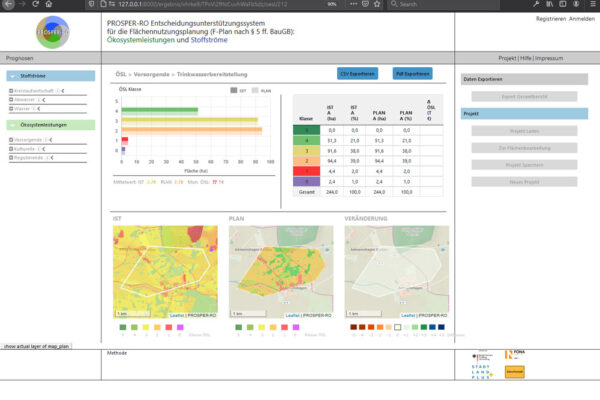Open the Prognosen menu
The width and height of the screenshot is (600, 400).
point(20,58)
